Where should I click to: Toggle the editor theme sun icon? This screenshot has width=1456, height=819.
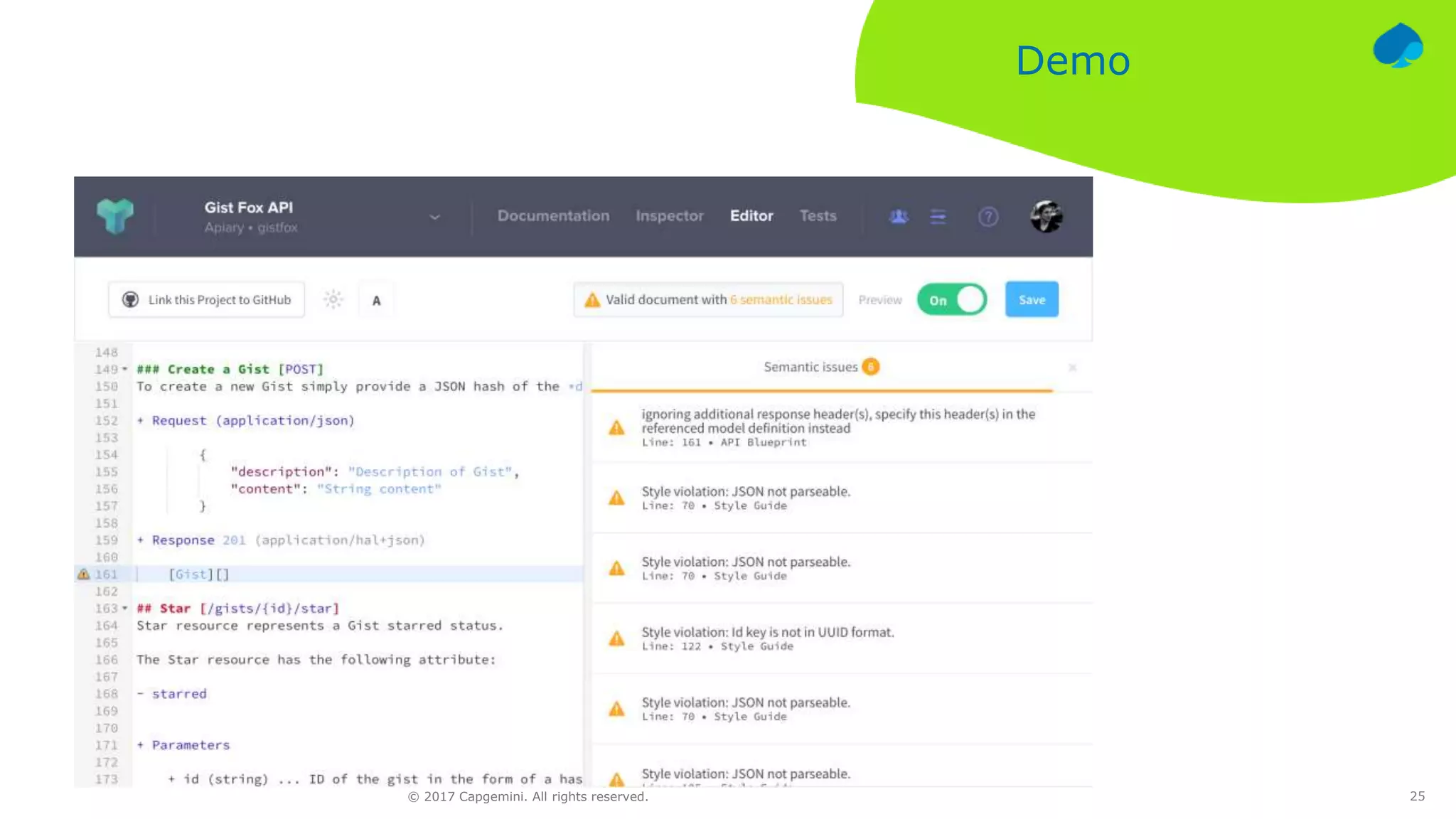click(333, 299)
